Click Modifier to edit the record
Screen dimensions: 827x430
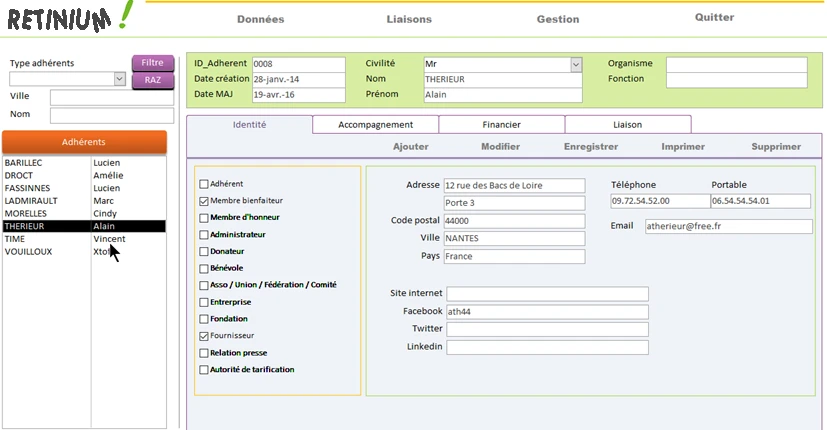[500, 147]
